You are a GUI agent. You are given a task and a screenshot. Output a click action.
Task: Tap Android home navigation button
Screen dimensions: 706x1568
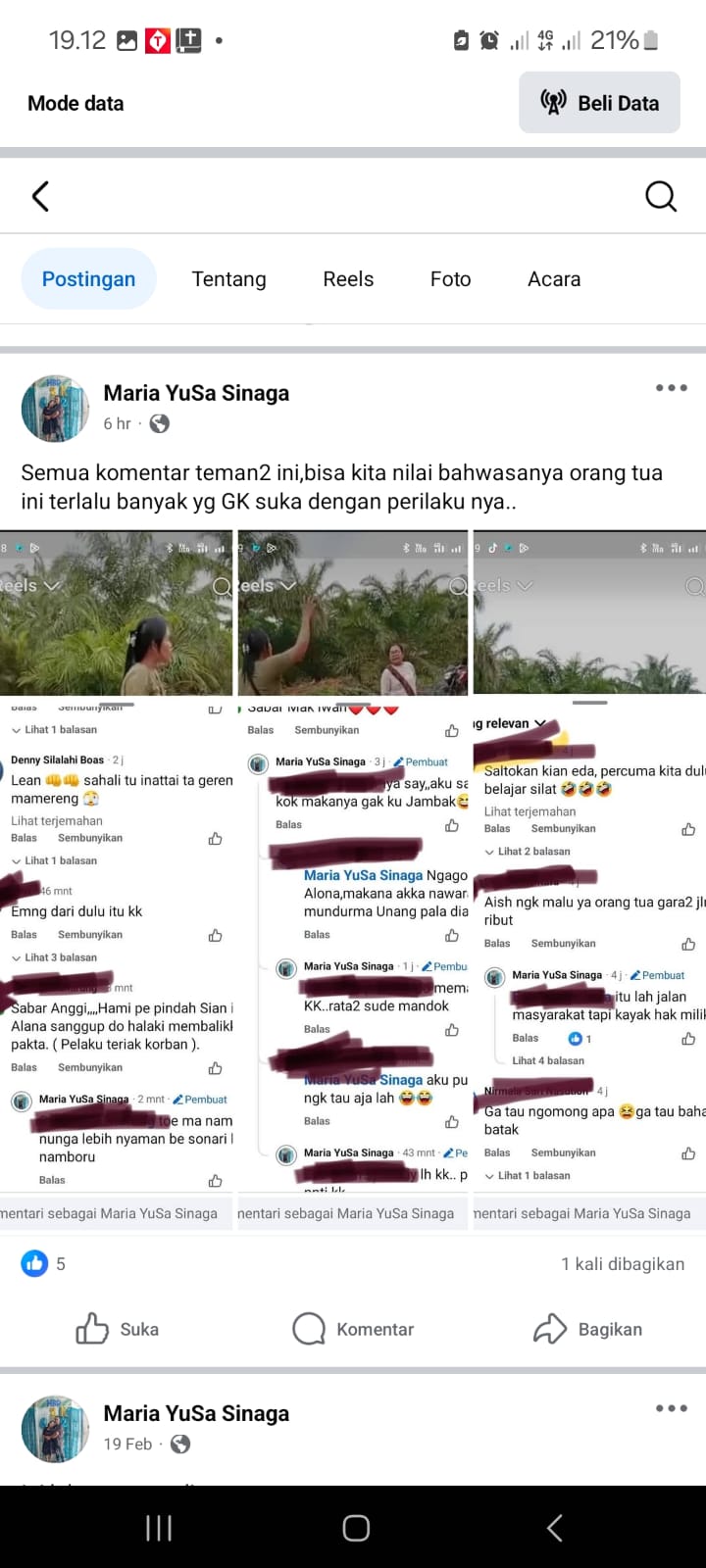(356, 1527)
